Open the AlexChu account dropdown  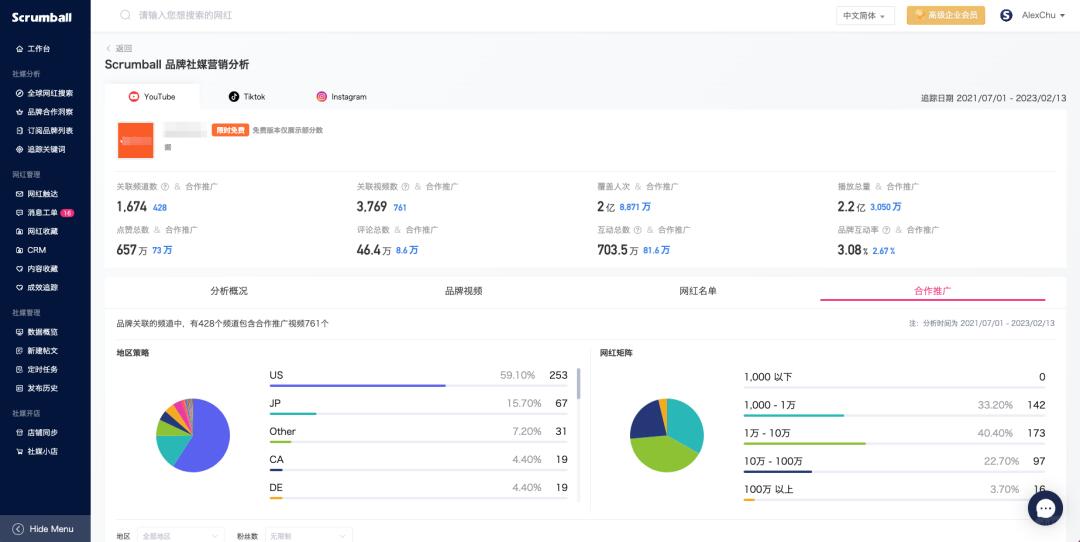(1043, 15)
